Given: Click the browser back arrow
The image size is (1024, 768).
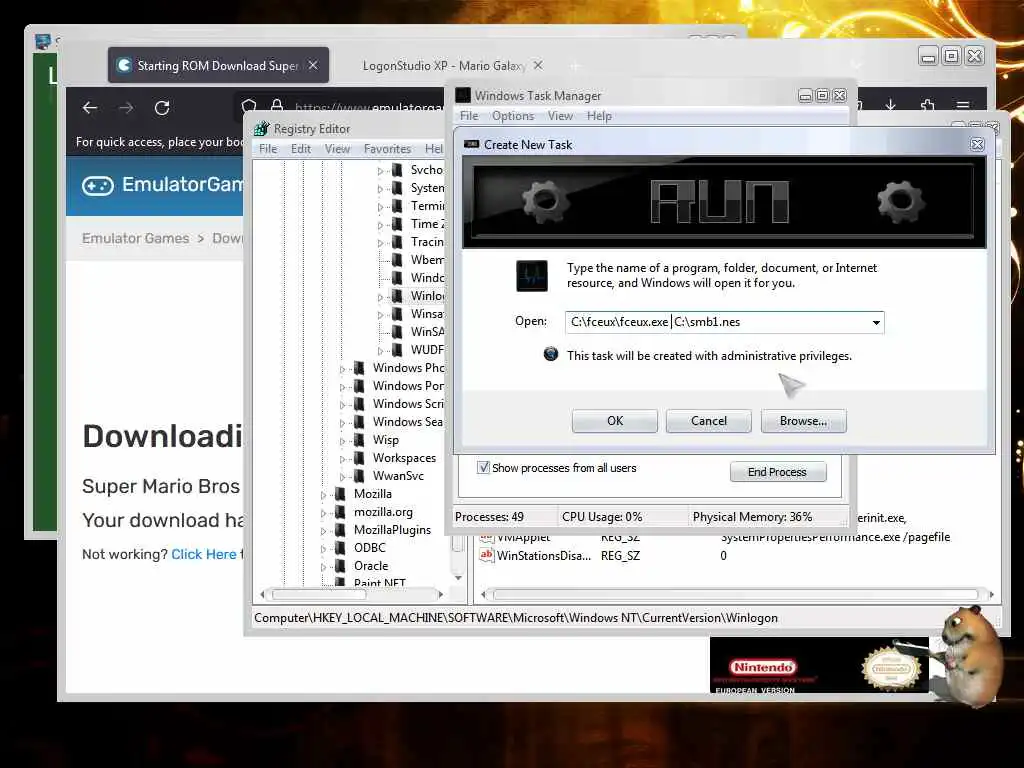Looking at the screenshot, I should coord(90,108).
